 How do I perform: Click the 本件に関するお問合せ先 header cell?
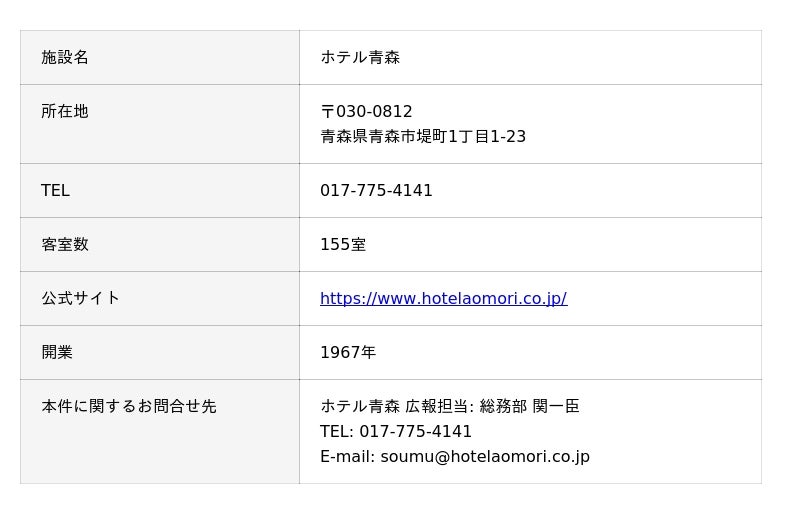tap(128, 406)
